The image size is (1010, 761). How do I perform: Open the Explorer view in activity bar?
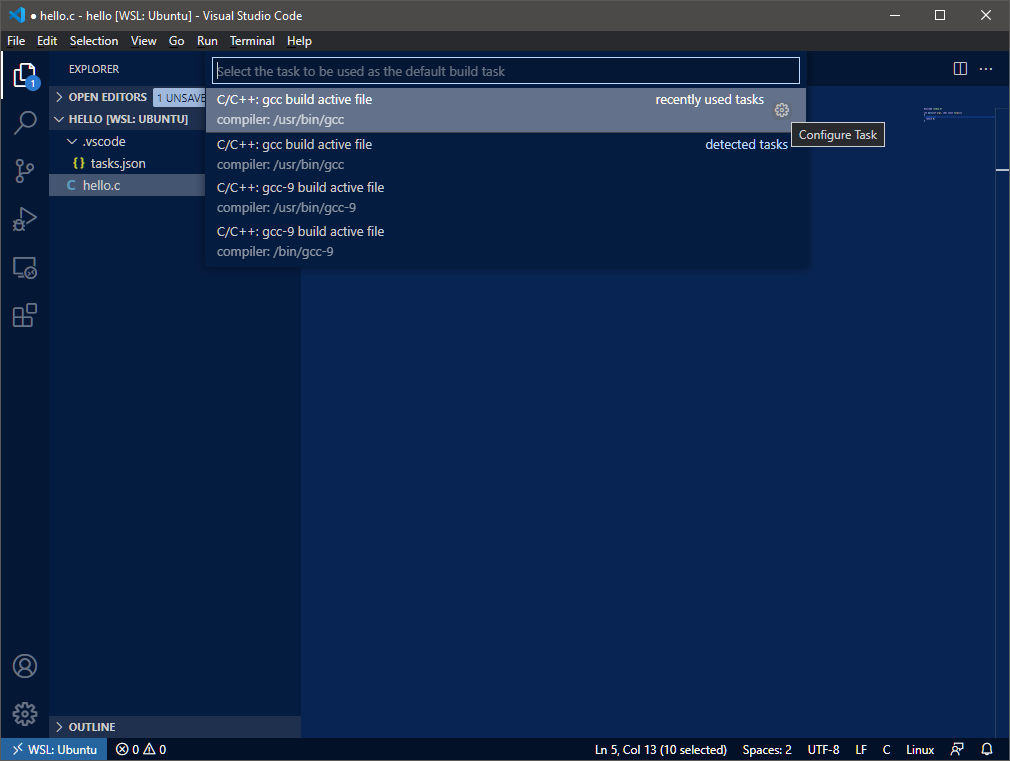(24, 75)
